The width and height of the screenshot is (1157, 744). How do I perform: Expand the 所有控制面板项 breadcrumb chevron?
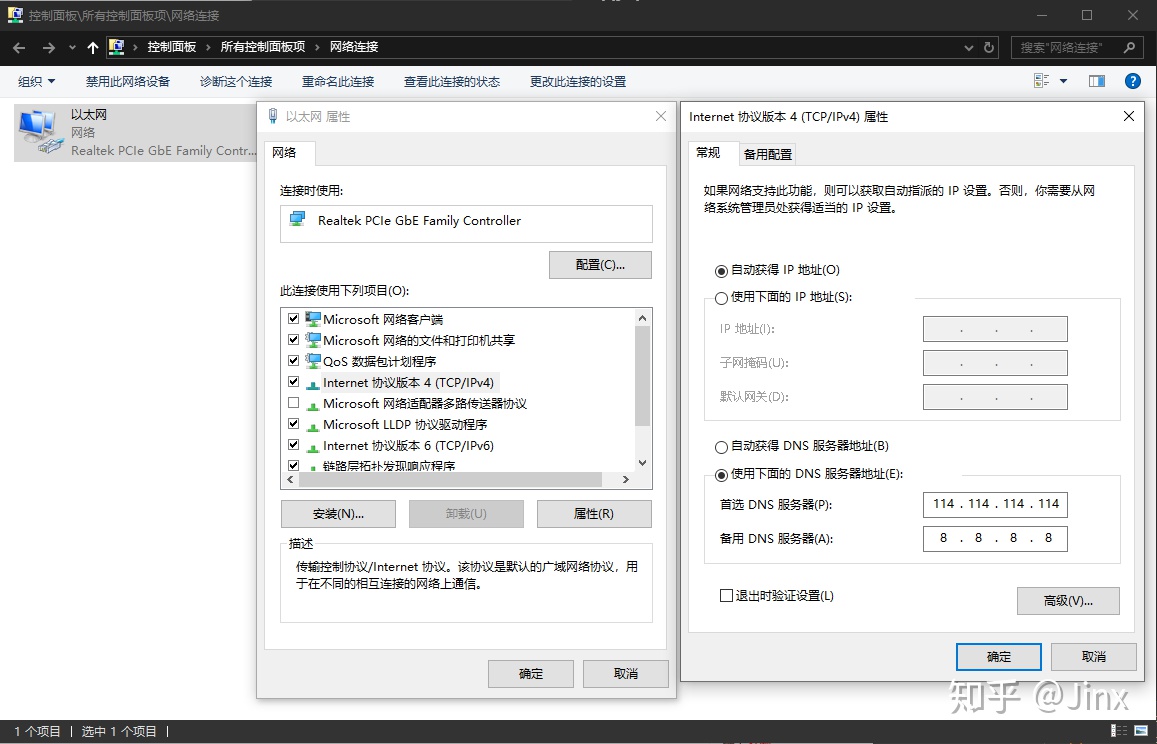click(316, 47)
